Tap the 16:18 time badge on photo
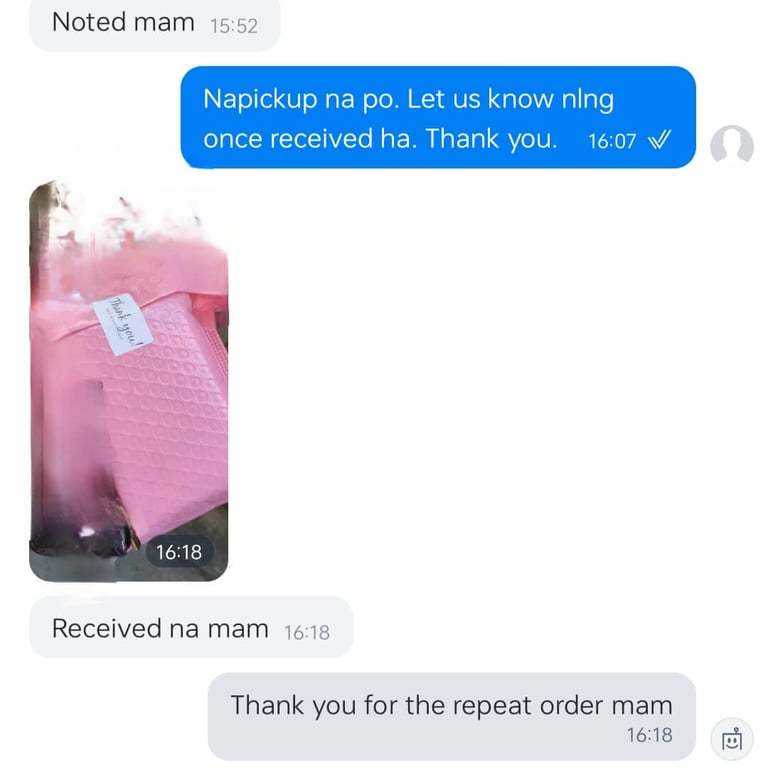Image resolution: width=768 pixels, height=768 pixels. click(x=179, y=552)
